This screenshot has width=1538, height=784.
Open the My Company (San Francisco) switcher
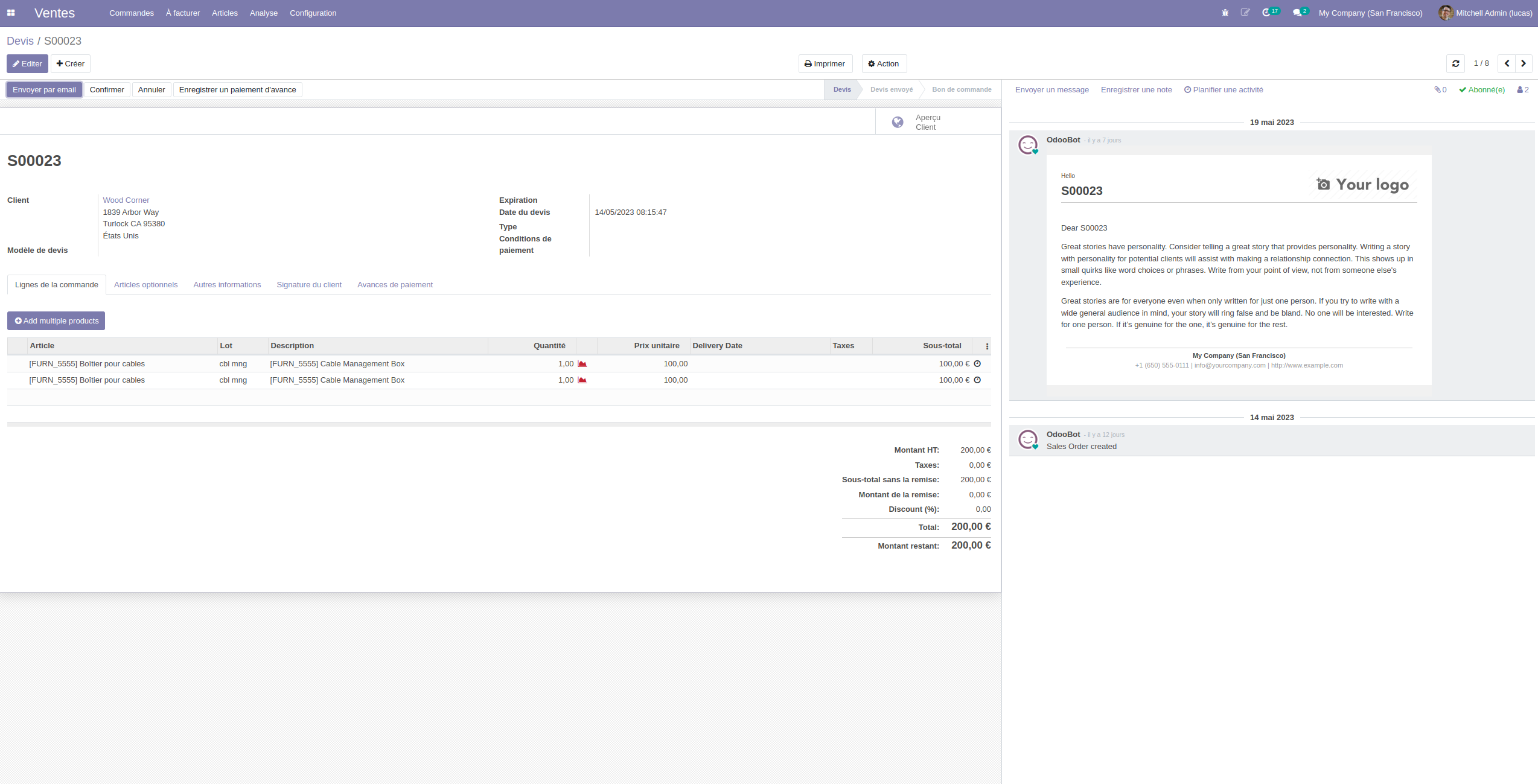click(x=1370, y=13)
